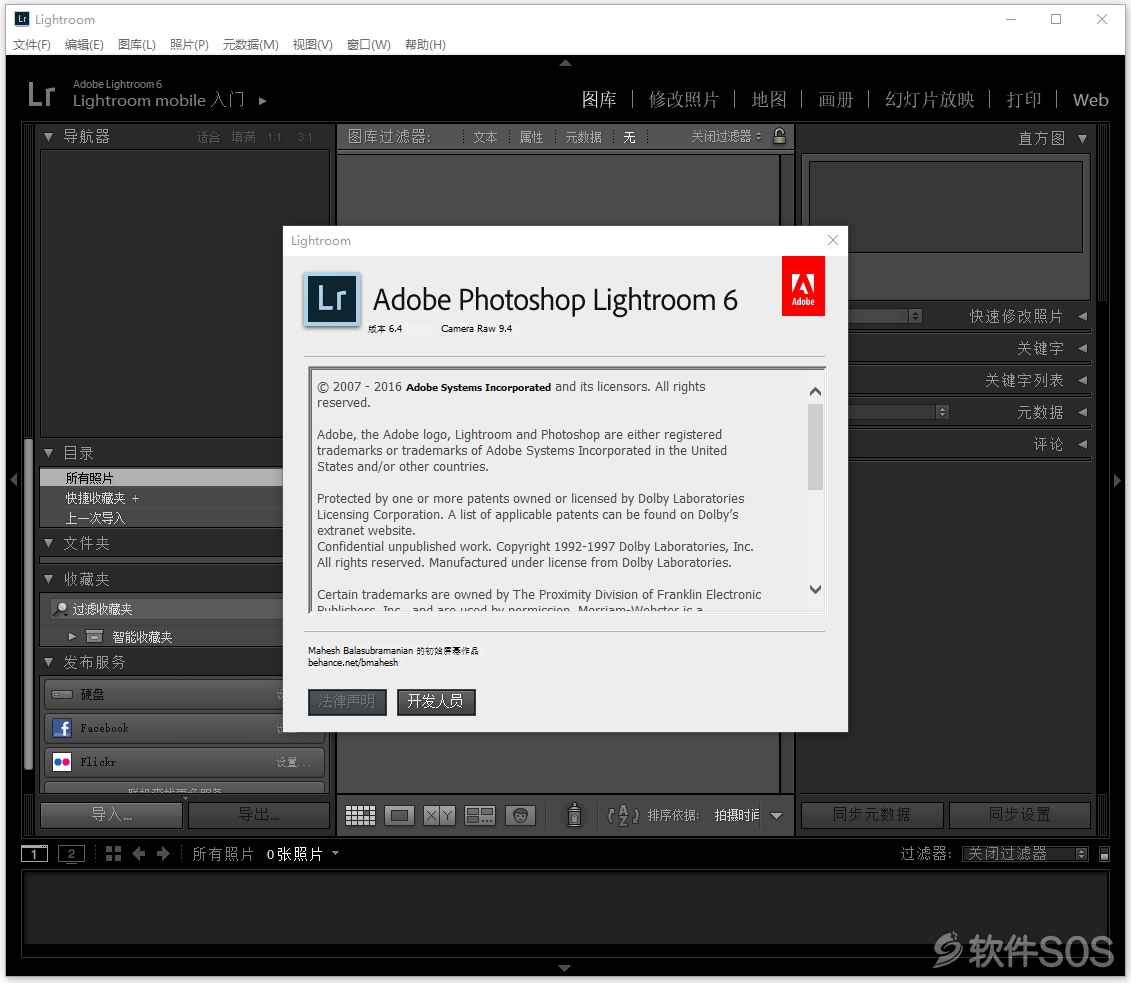Open Photo menu
The height and width of the screenshot is (983, 1131).
point(189,45)
